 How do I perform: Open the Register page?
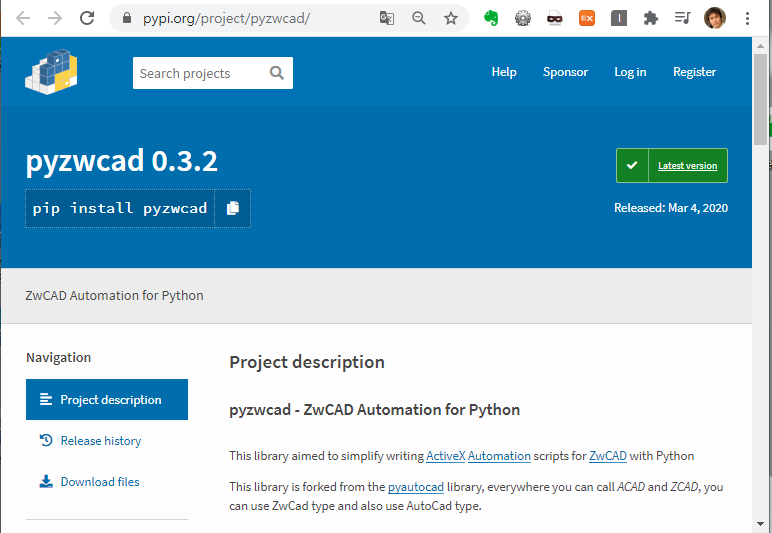click(x=695, y=72)
